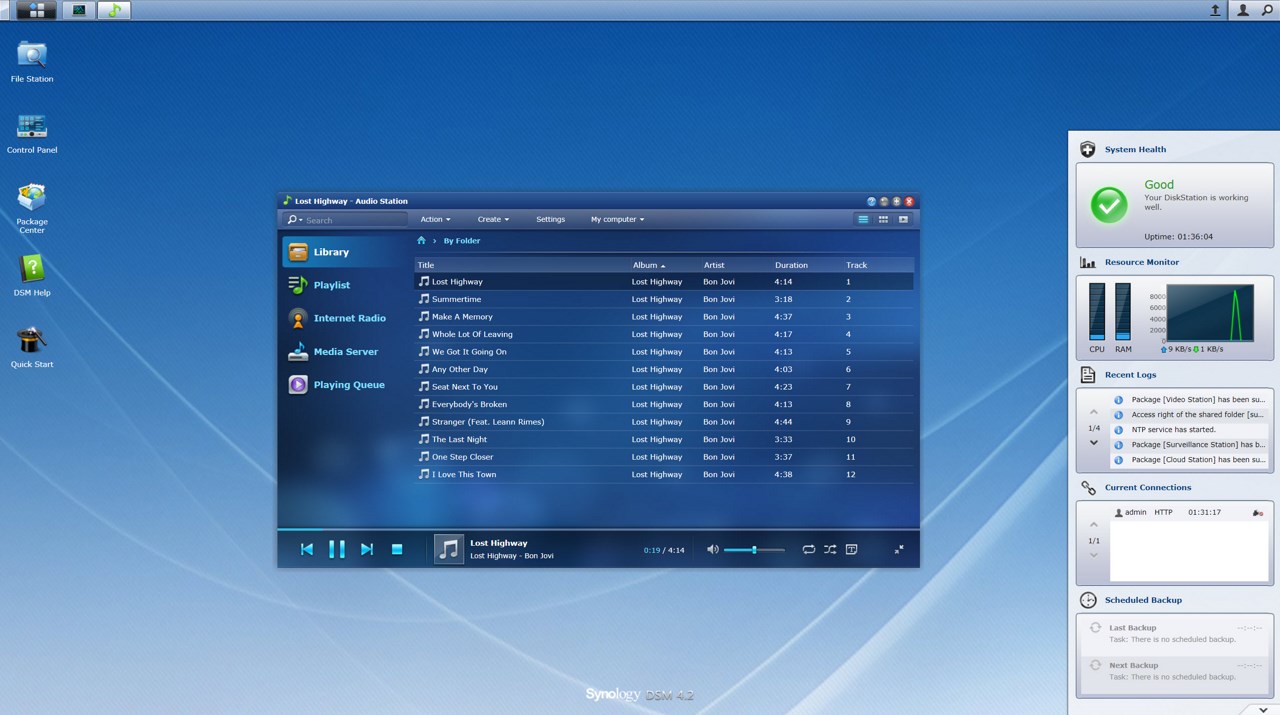Select Audio Station taskbar icon

[114, 10]
